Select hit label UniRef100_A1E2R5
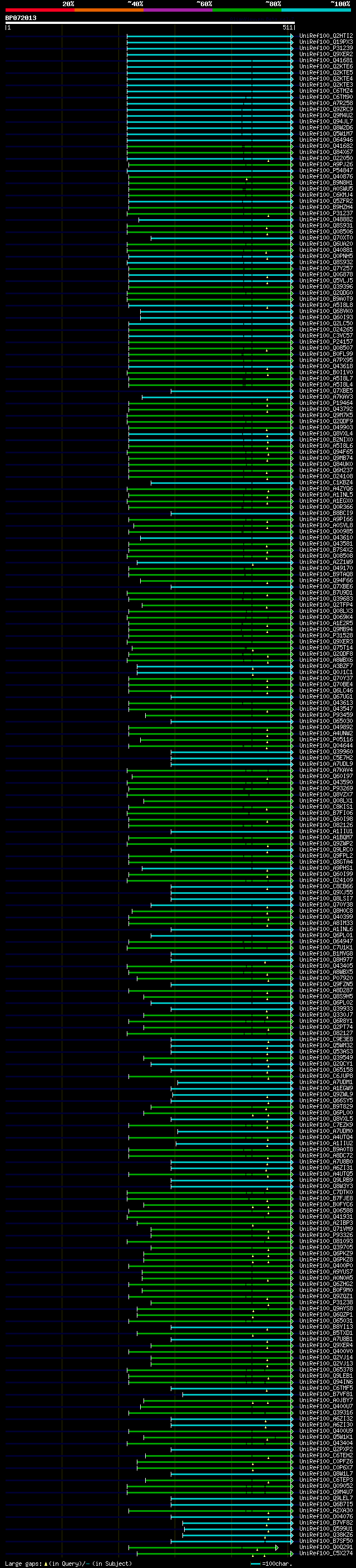356x1568 pixels. 325,624
